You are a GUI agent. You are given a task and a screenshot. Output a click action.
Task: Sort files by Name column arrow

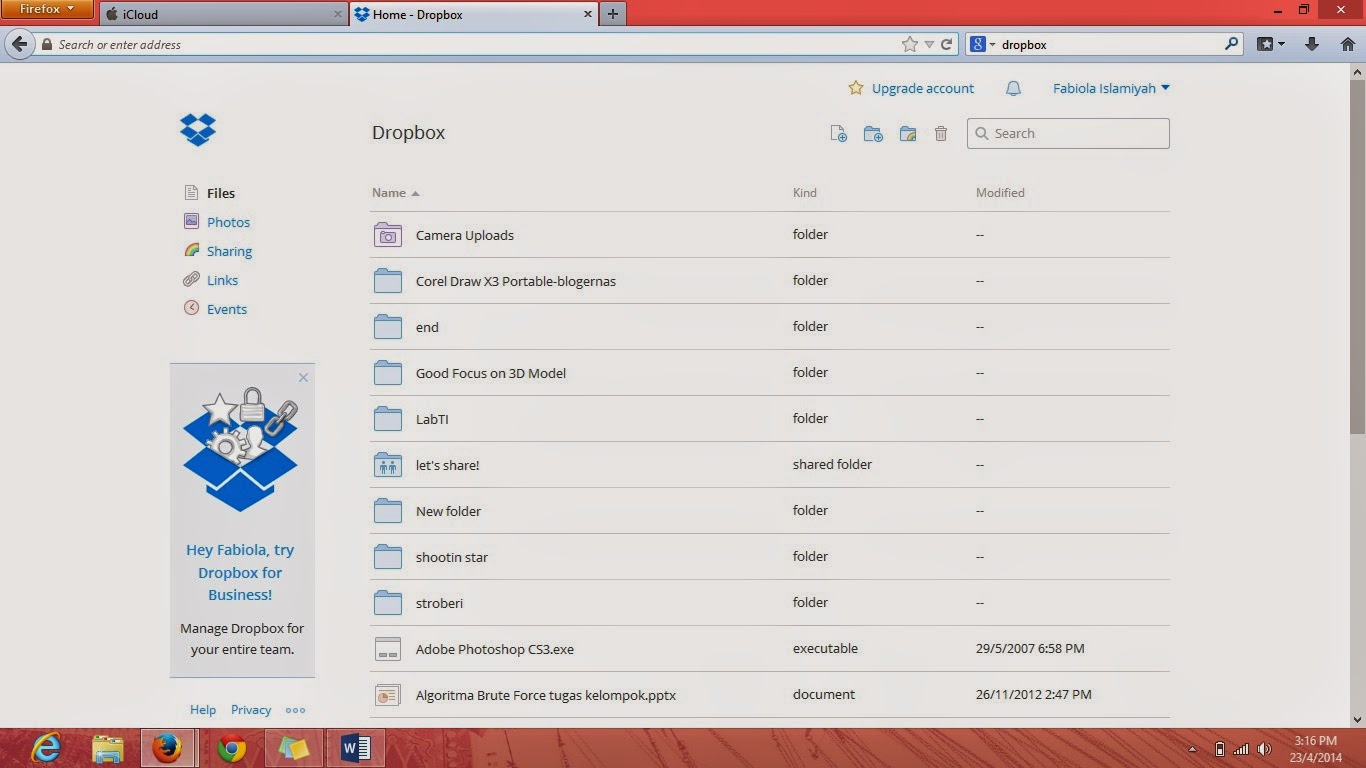(415, 193)
